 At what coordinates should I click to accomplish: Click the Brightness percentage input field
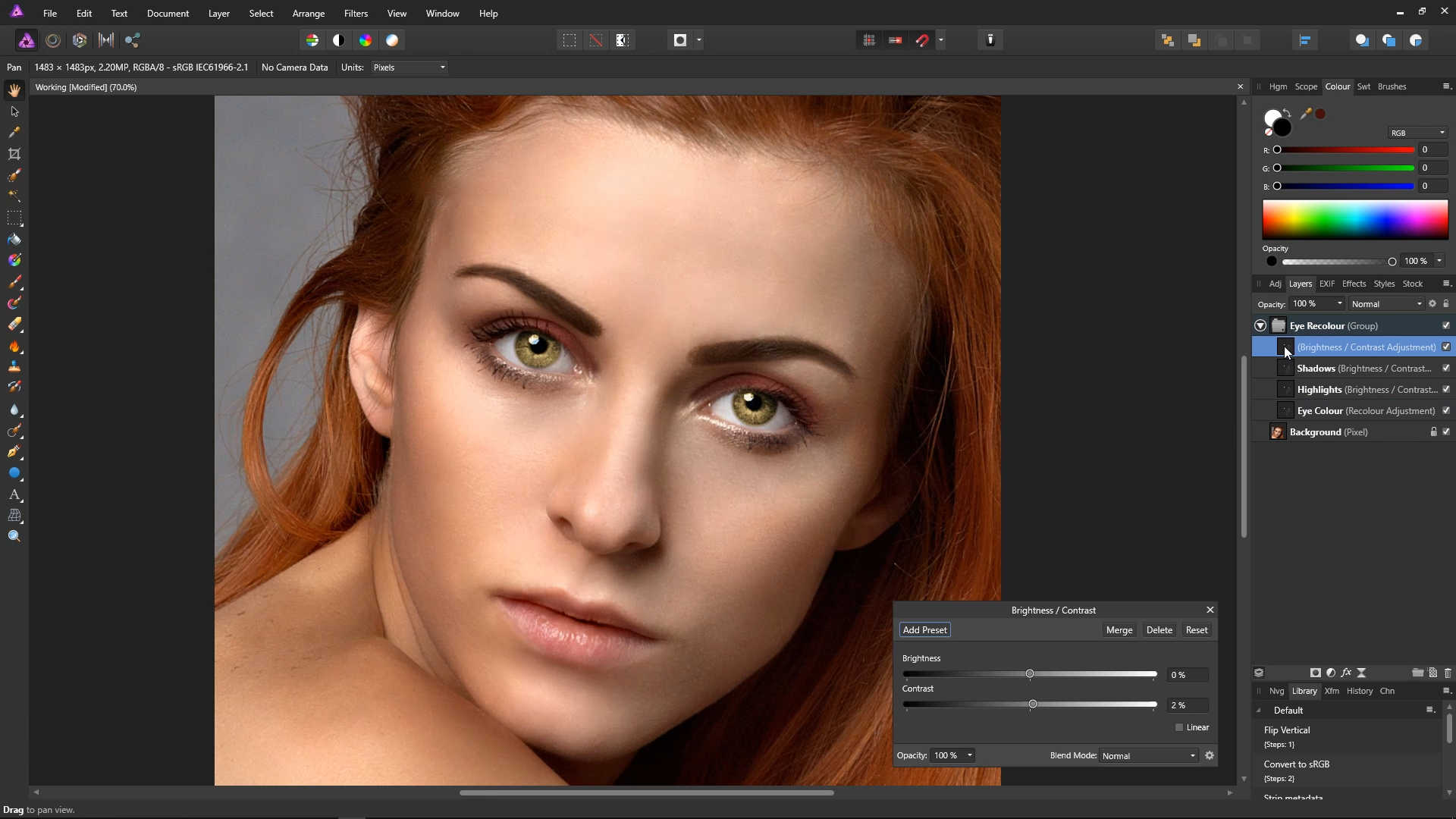click(1187, 675)
